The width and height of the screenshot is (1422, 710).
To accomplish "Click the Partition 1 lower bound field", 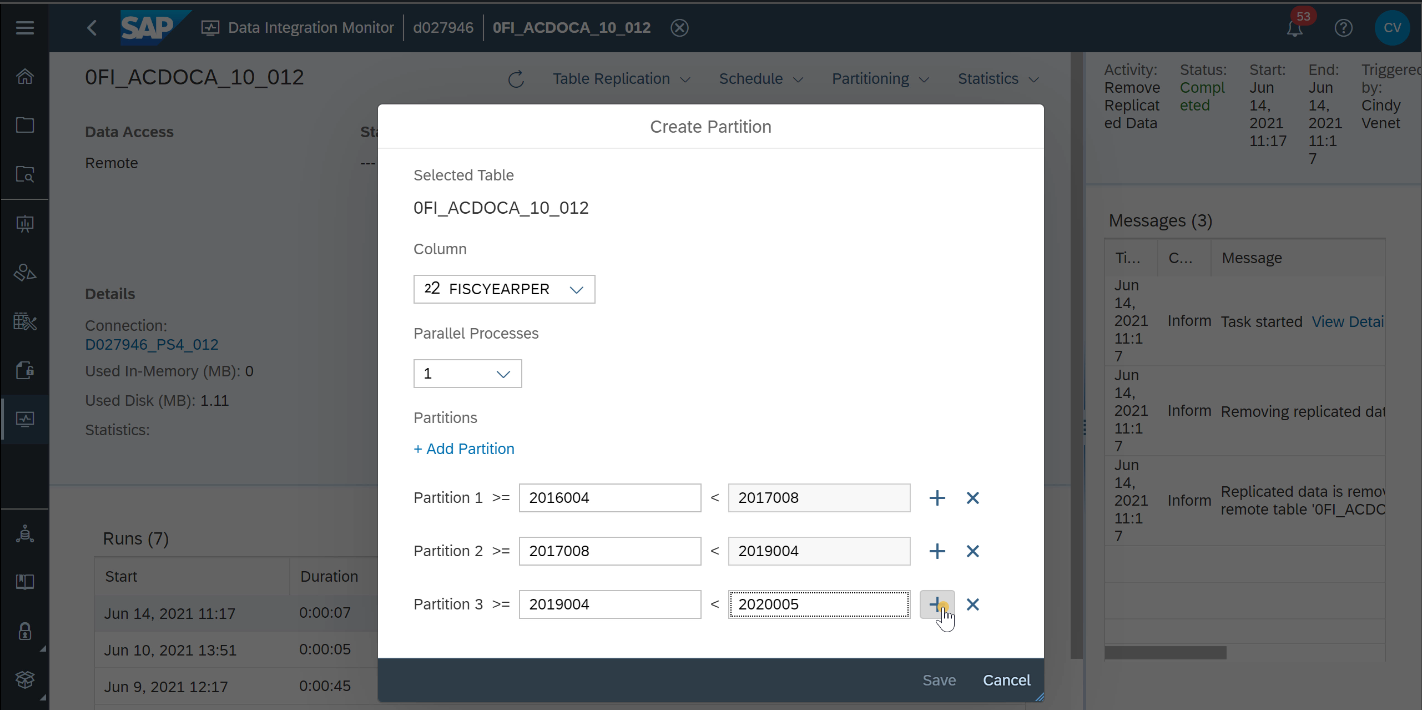I will (x=609, y=498).
